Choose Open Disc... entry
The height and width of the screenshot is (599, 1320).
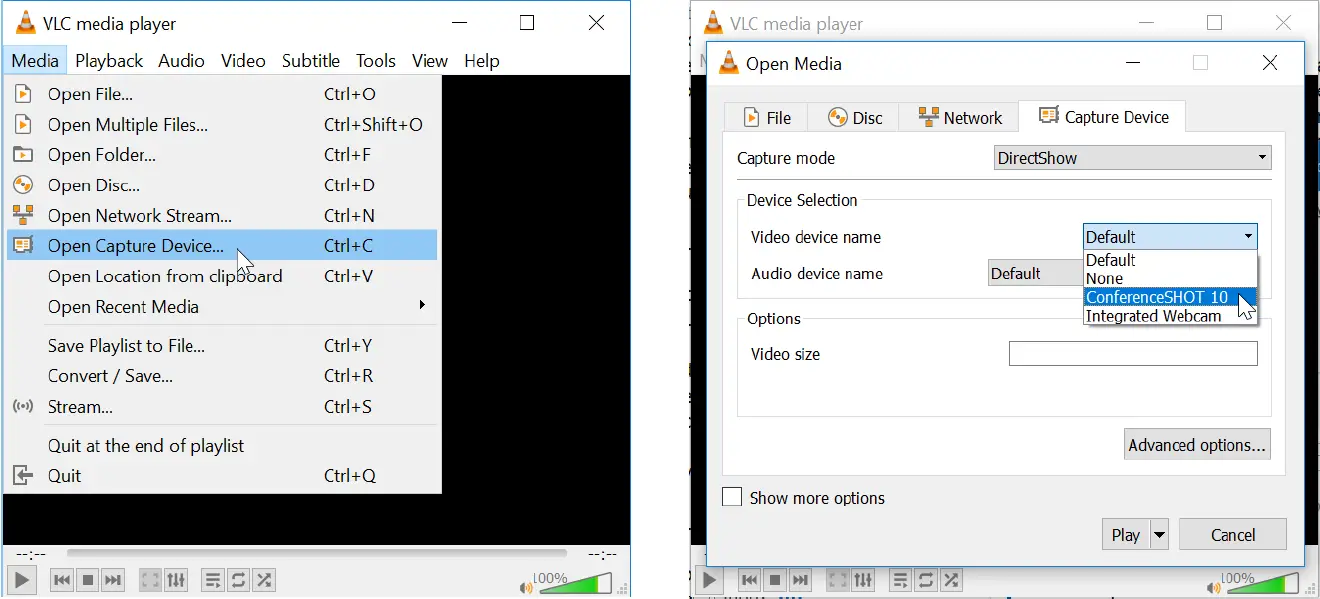tap(222, 185)
